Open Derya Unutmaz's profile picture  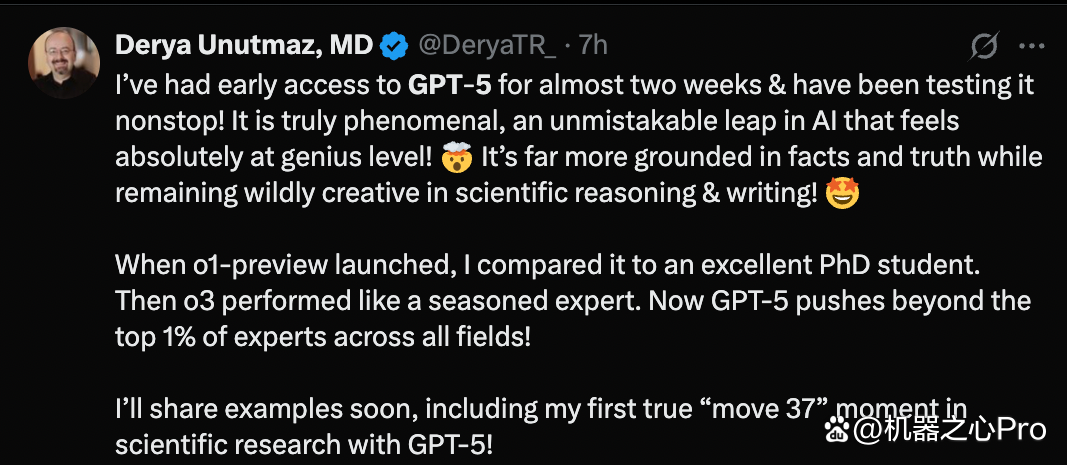pyautogui.click(x=63, y=63)
